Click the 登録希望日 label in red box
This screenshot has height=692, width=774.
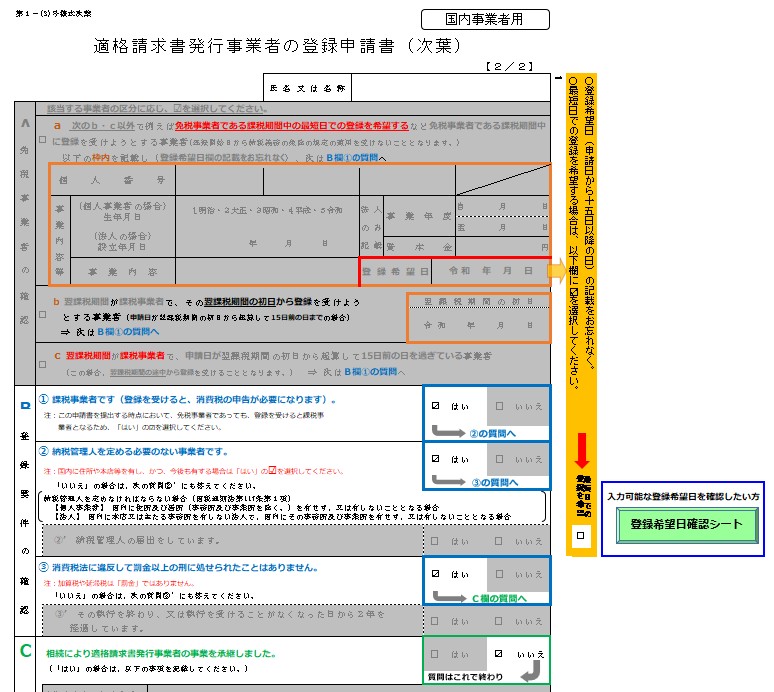(395, 271)
